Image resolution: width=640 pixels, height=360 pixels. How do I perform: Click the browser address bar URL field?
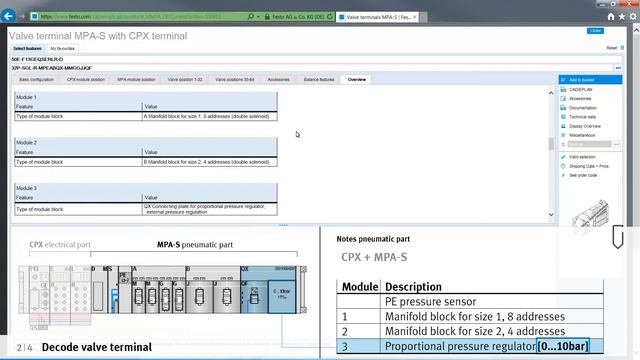coord(139,17)
